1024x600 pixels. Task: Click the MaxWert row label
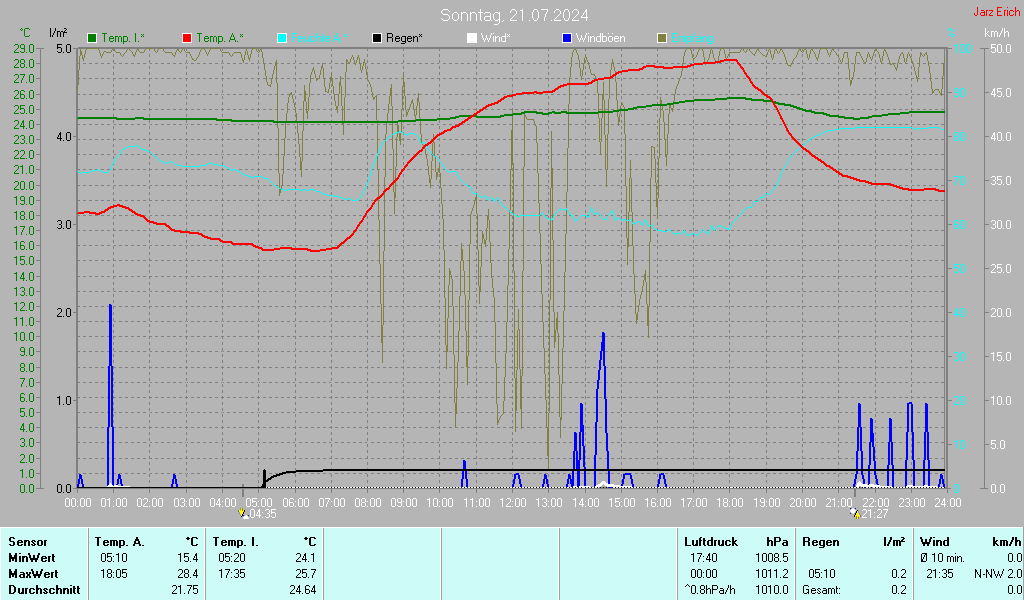[x=35, y=574]
